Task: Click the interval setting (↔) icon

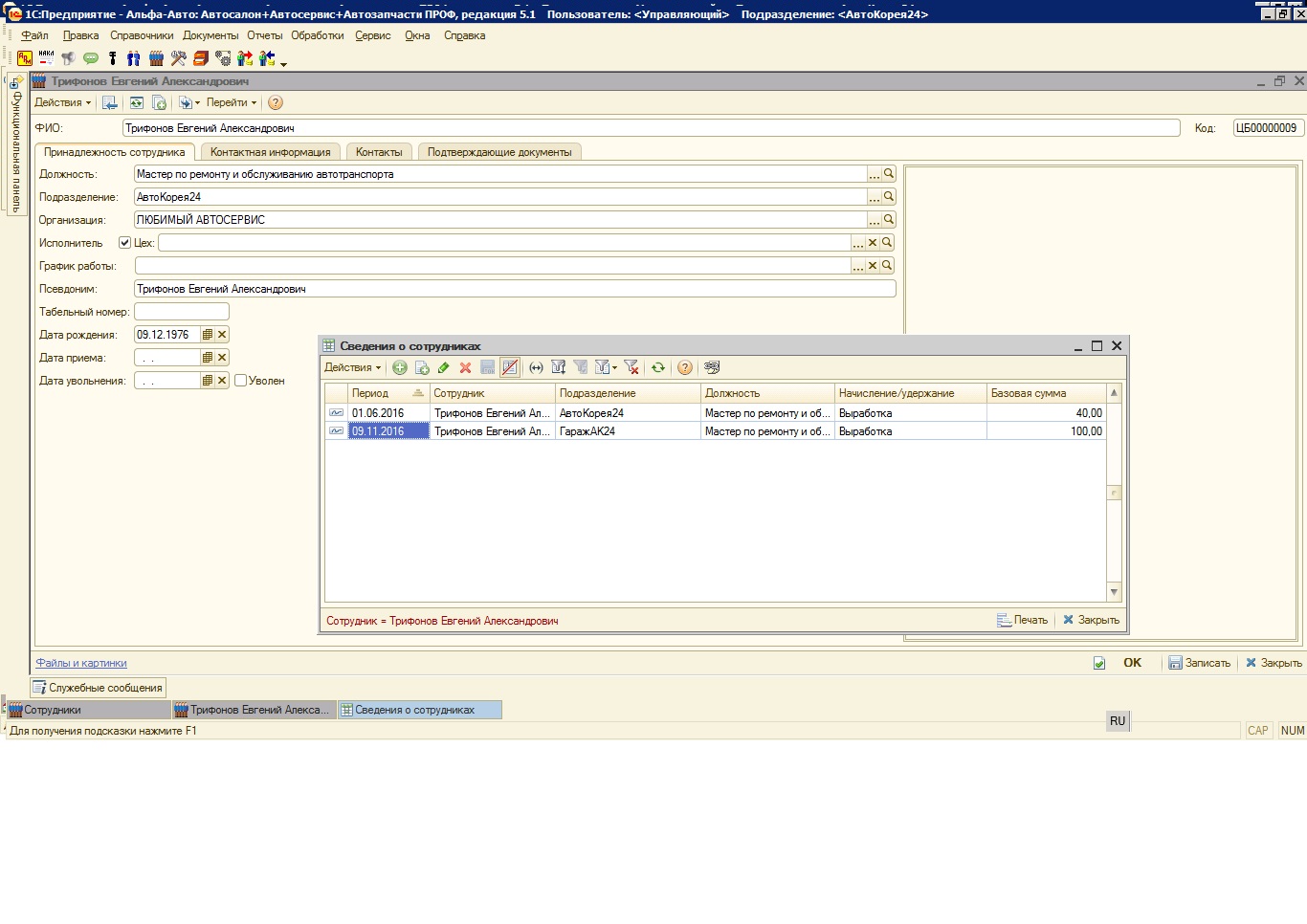Action: (x=536, y=367)
